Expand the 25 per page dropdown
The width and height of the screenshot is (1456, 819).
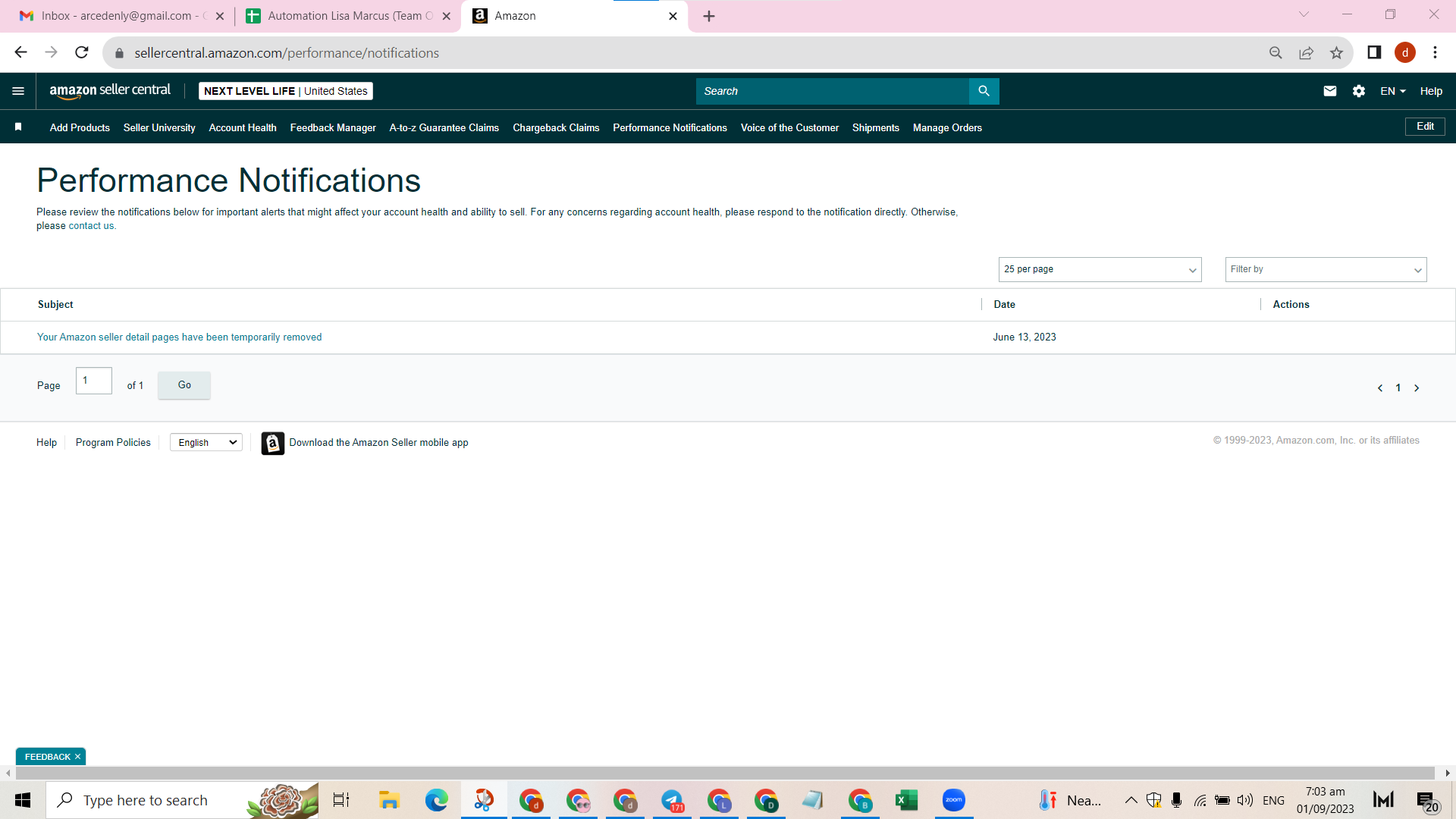[x=1100, y=269]
